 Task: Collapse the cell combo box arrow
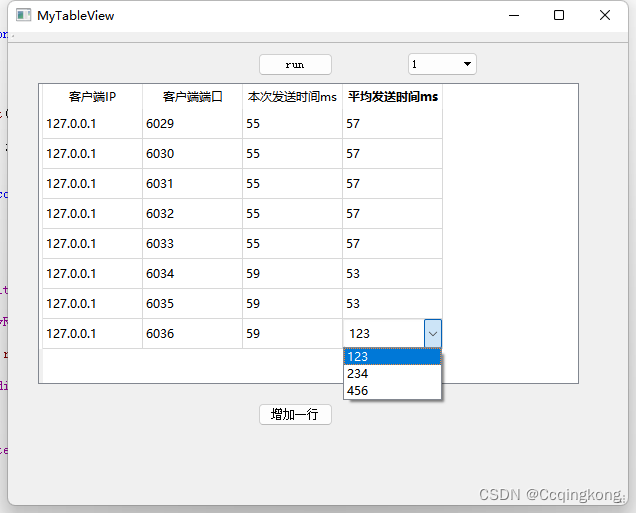[x=433, y=334]
